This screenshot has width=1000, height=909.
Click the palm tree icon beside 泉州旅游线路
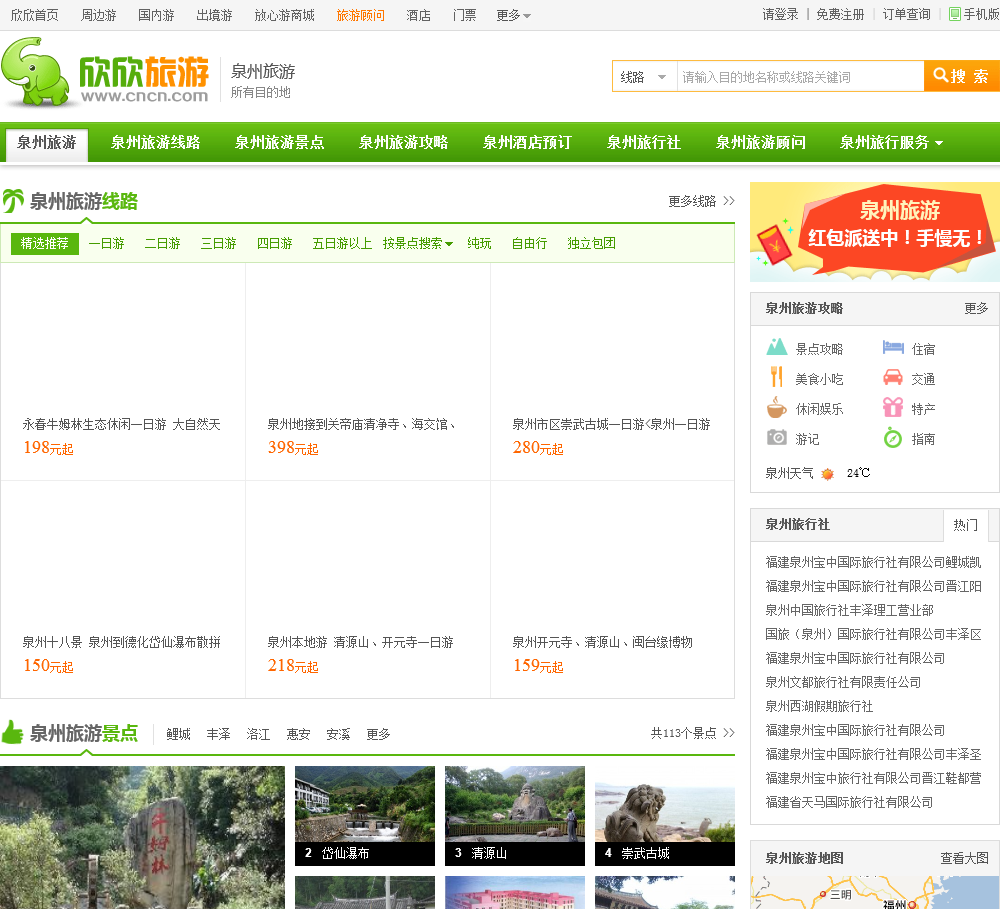tap(13, 201)
